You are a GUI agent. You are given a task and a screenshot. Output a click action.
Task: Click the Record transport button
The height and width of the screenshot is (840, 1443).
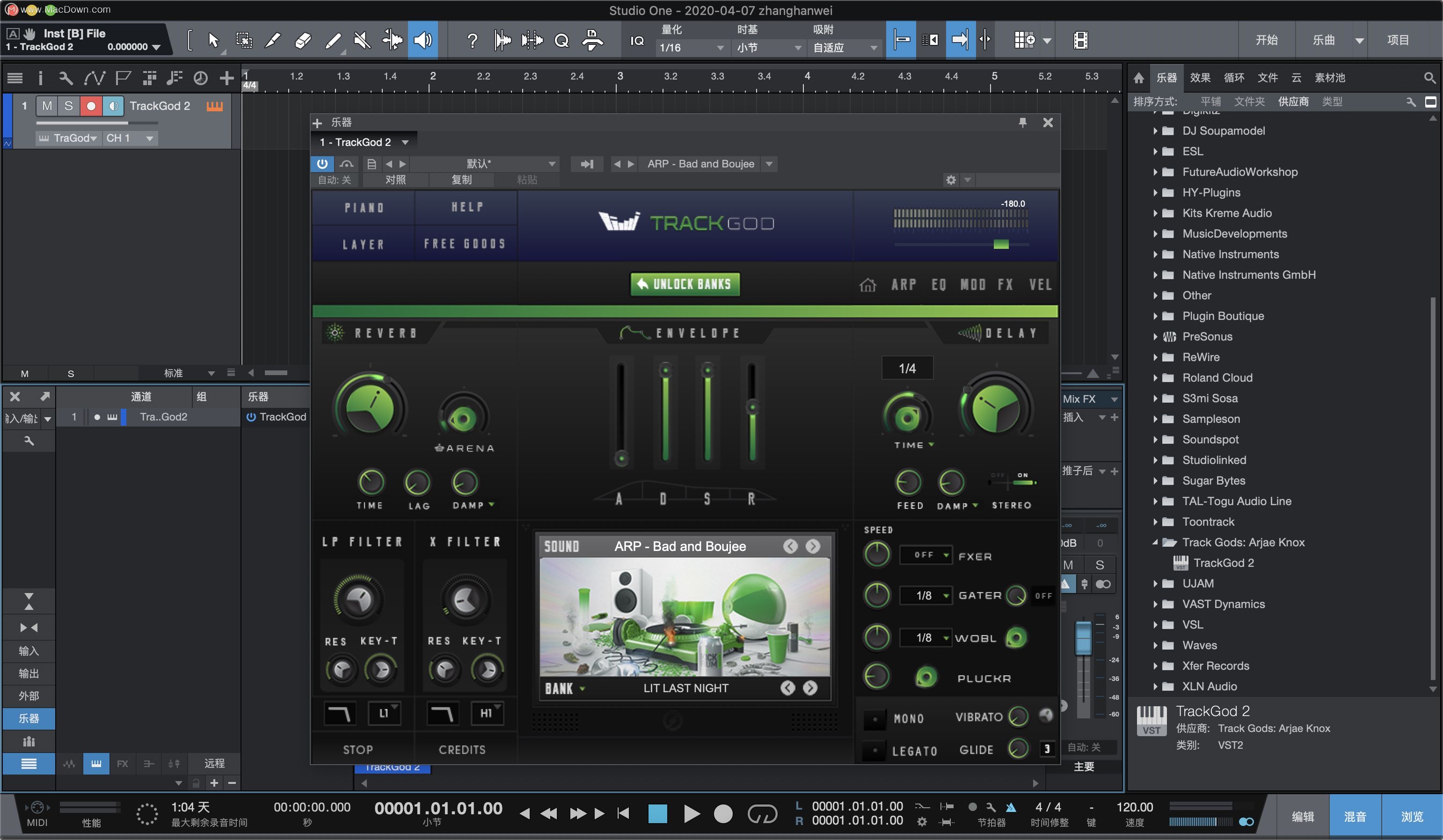coord(723,813)
